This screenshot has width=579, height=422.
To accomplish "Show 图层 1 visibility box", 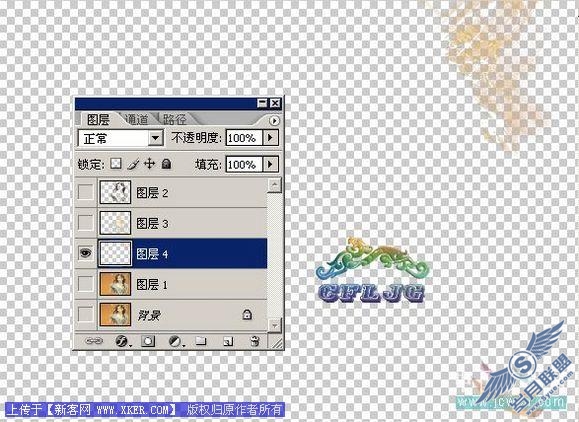I will [86, 284].
